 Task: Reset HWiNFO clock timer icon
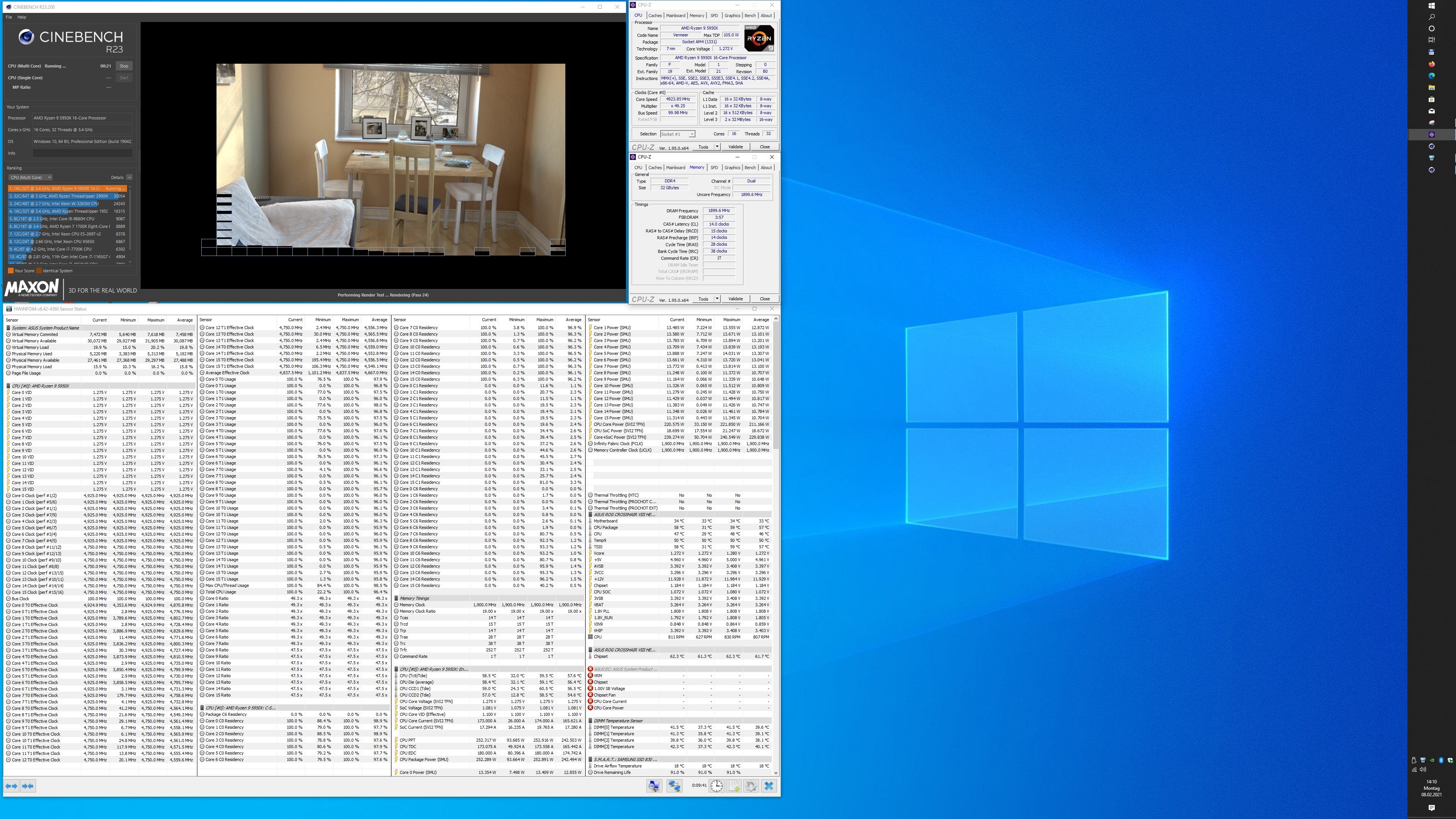(717, 786)
